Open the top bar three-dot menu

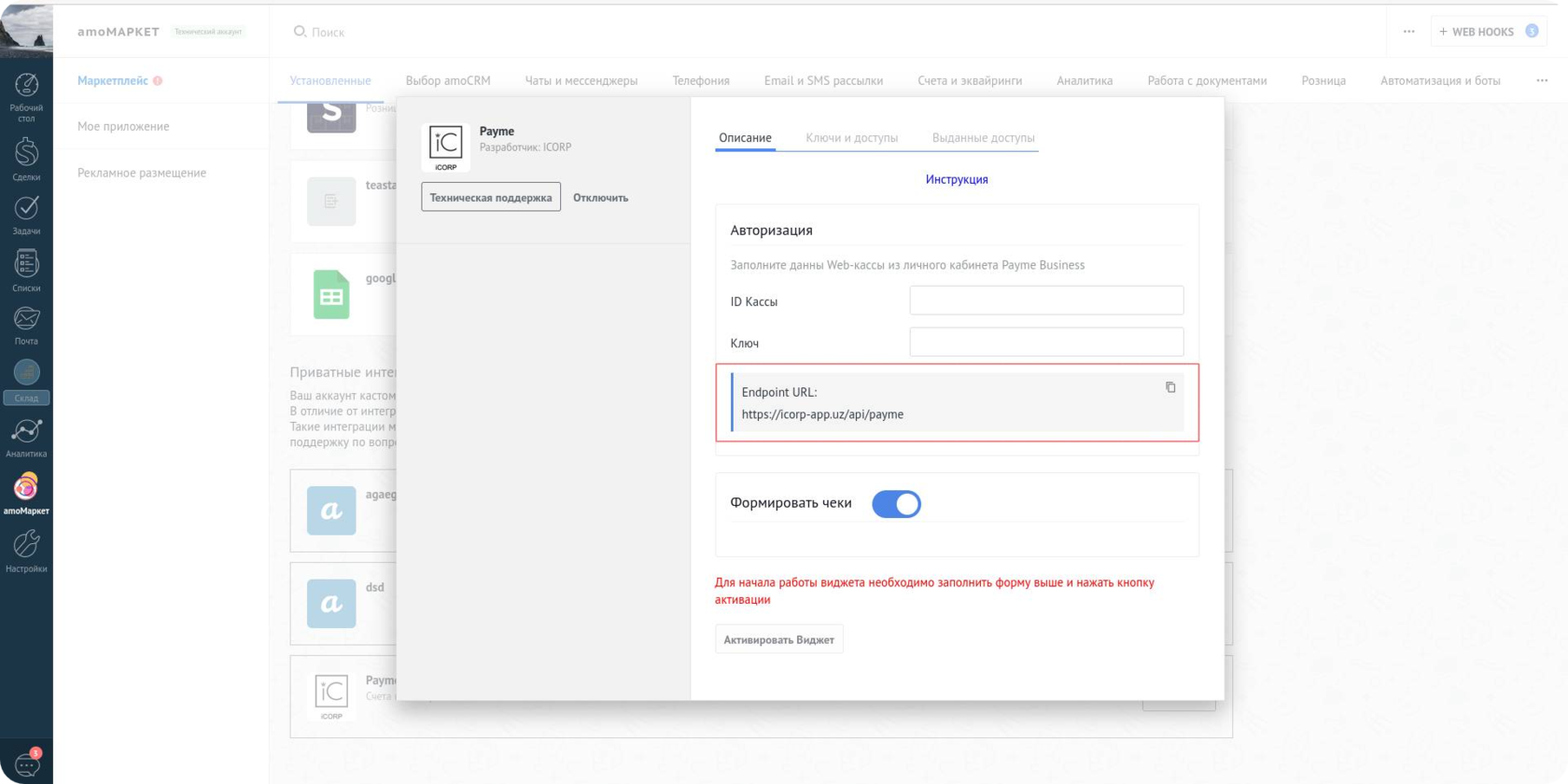click(x=1408, y=32)
